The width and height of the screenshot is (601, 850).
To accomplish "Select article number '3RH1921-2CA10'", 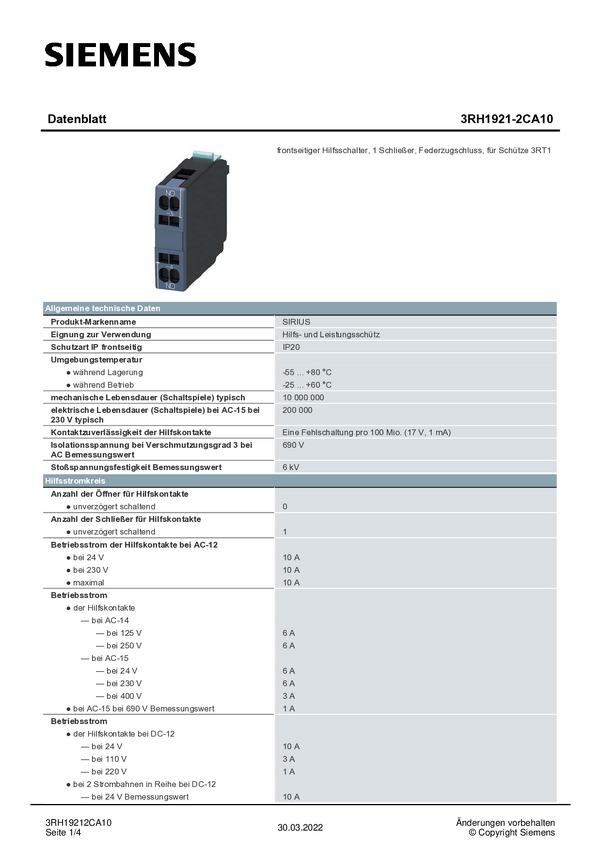I will point(507,119).
